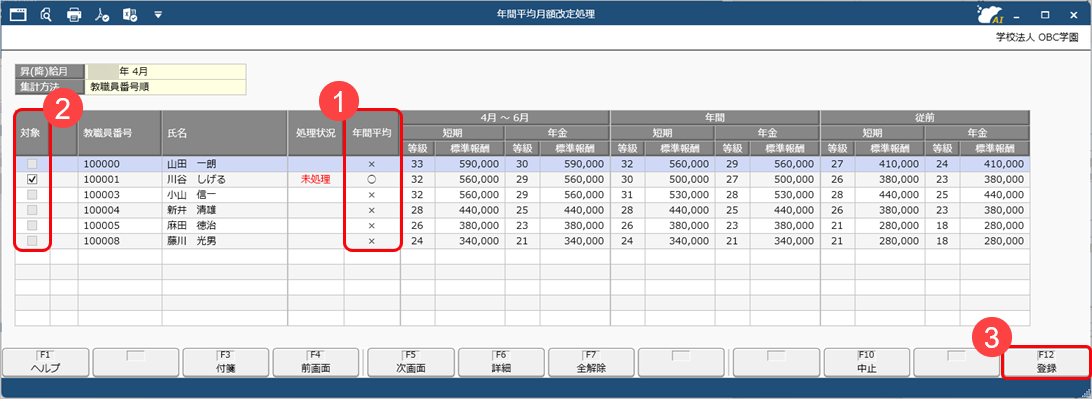Export to Excel via the Excel icon
1092x399 pixels.
coord(130,14)
